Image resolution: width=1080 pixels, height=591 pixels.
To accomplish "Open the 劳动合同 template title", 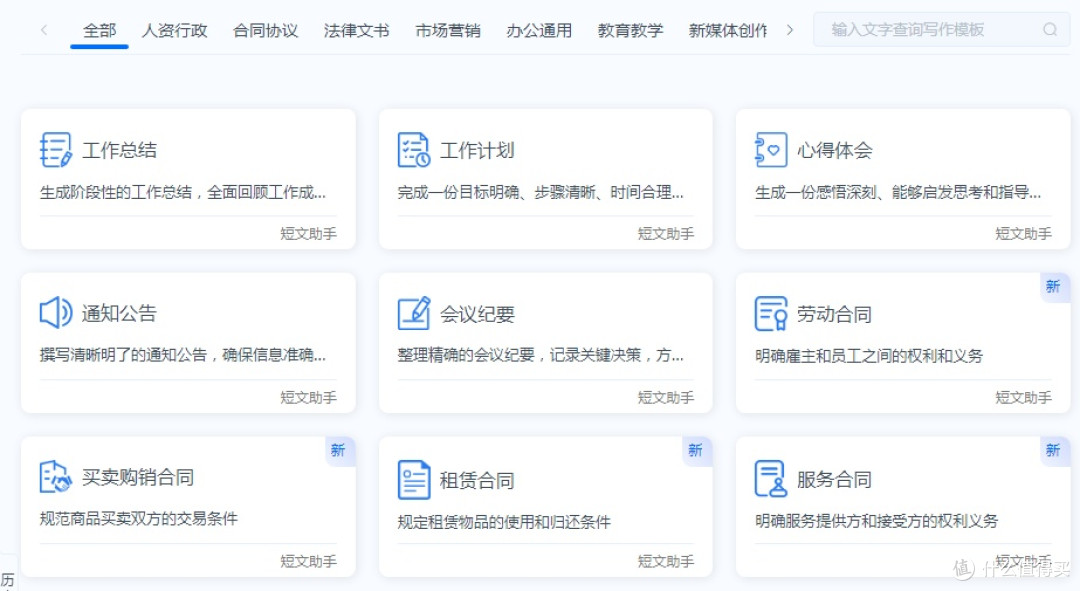I will coord(834,314).
